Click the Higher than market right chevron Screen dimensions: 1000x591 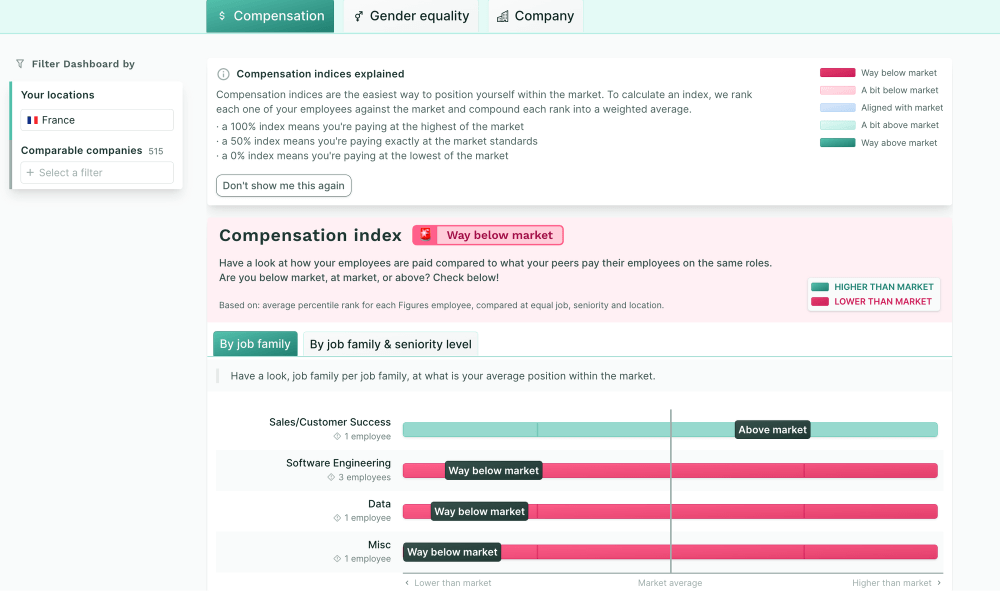[x=938, y=583]
